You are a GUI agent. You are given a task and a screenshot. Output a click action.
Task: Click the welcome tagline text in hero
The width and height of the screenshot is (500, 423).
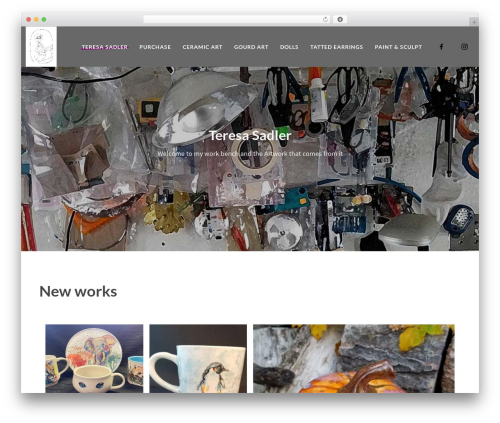point(250,154)
